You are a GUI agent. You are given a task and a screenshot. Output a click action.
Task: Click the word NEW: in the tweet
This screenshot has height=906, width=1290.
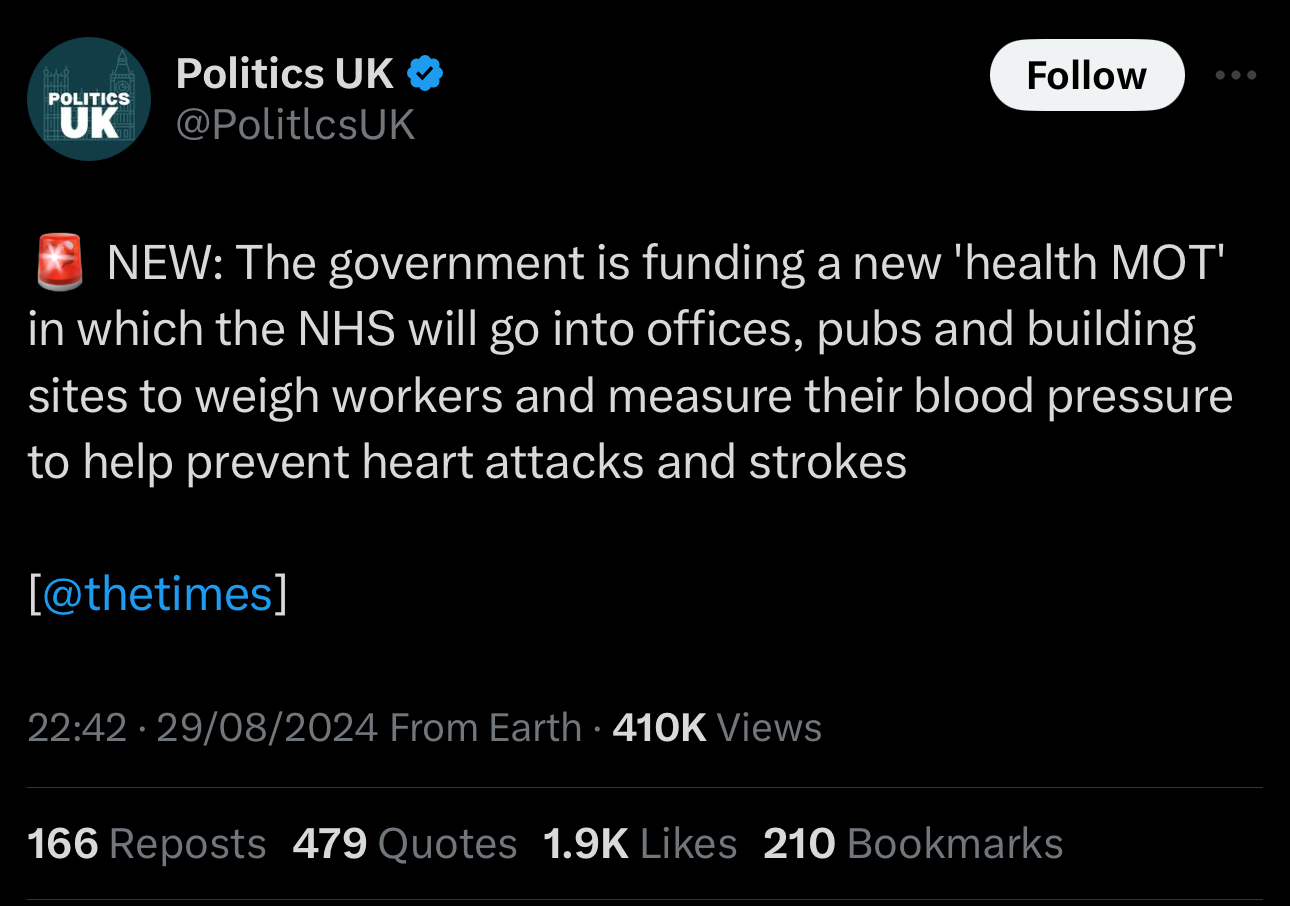click(164, 264)
